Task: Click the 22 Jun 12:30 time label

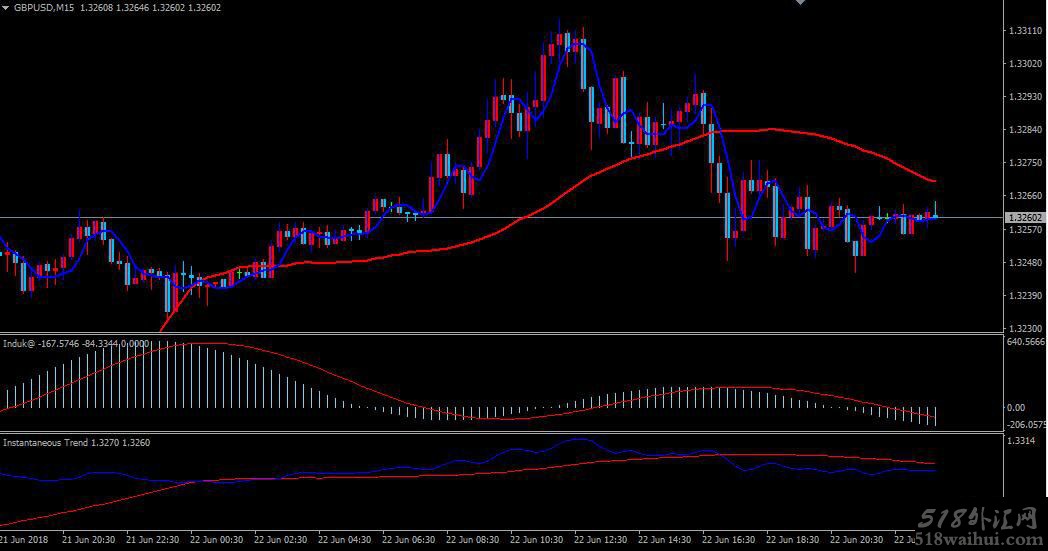Action: coord(601,540)
